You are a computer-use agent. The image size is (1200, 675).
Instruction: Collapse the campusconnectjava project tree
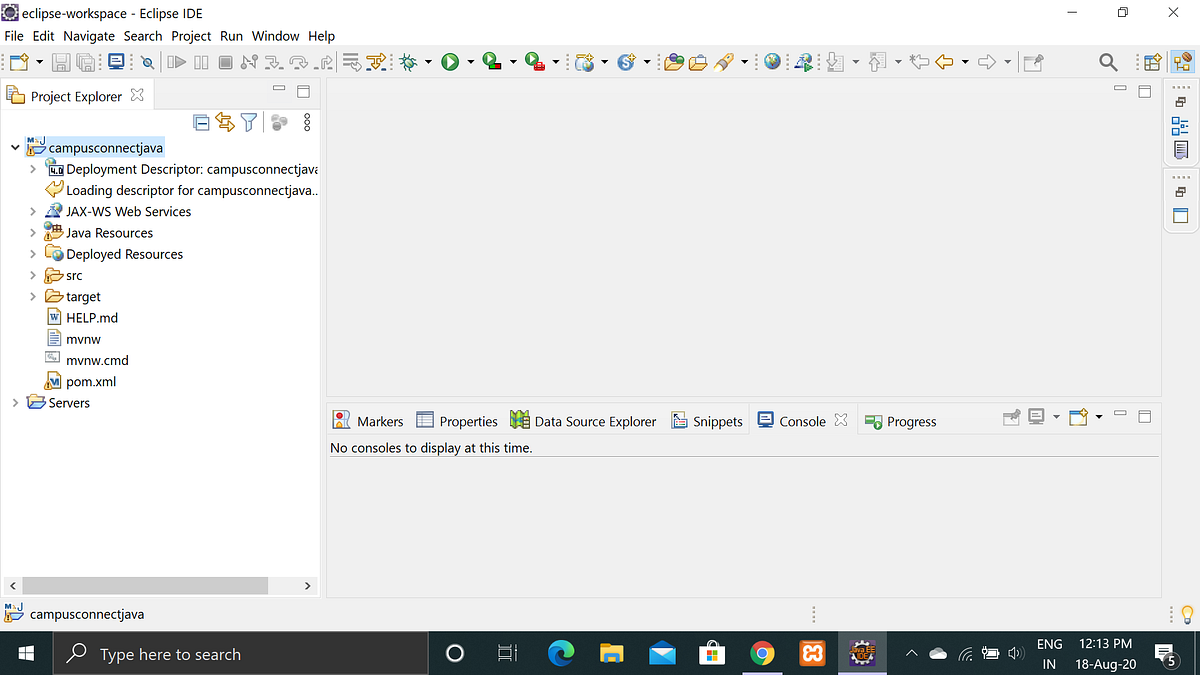(x=14, y=147)
